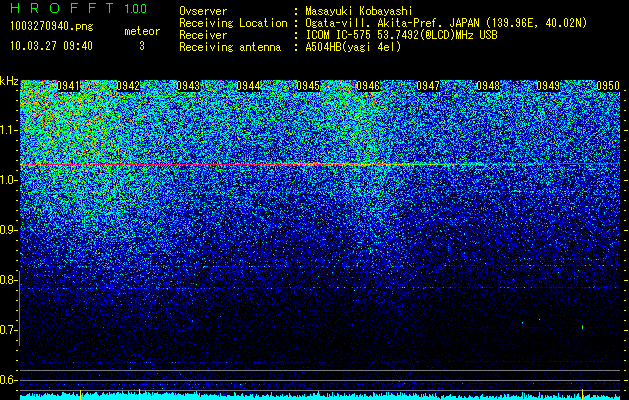
Task: Click the 1.0 frequency axis label
Action: (8, 180)
